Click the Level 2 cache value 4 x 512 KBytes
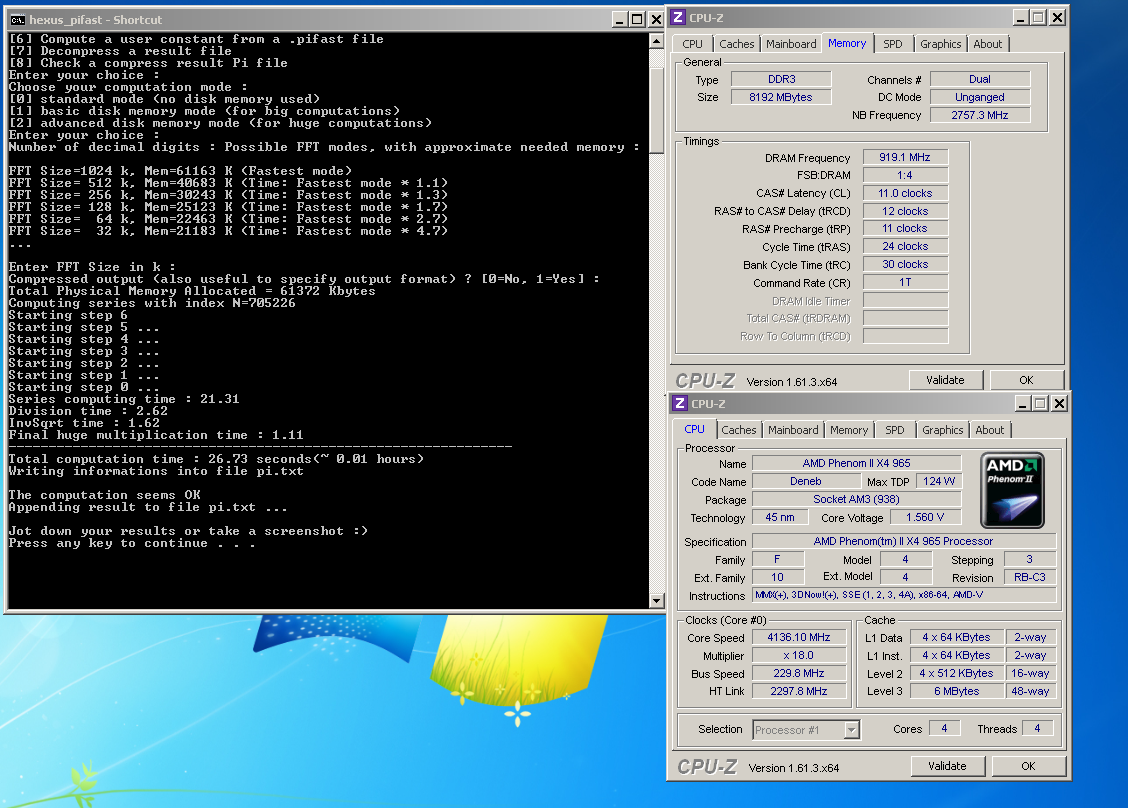 (957, 673)
